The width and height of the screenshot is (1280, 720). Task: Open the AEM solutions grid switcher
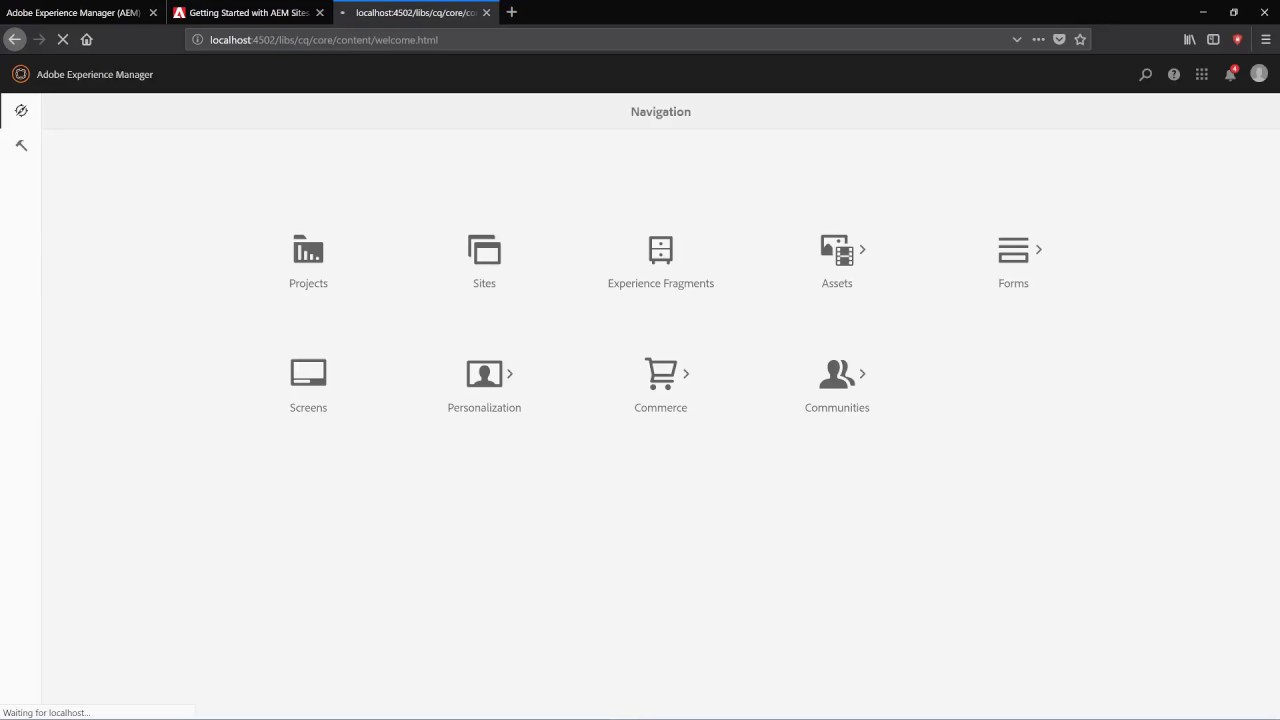[1202, 74]
